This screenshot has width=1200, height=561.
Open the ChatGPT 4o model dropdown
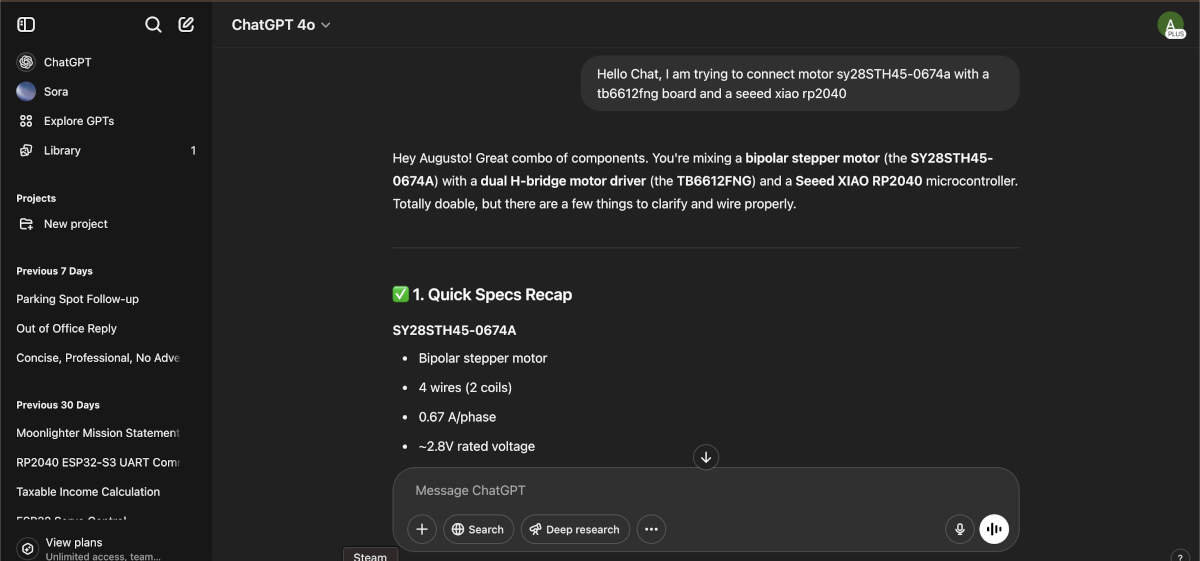click(281, 25)
